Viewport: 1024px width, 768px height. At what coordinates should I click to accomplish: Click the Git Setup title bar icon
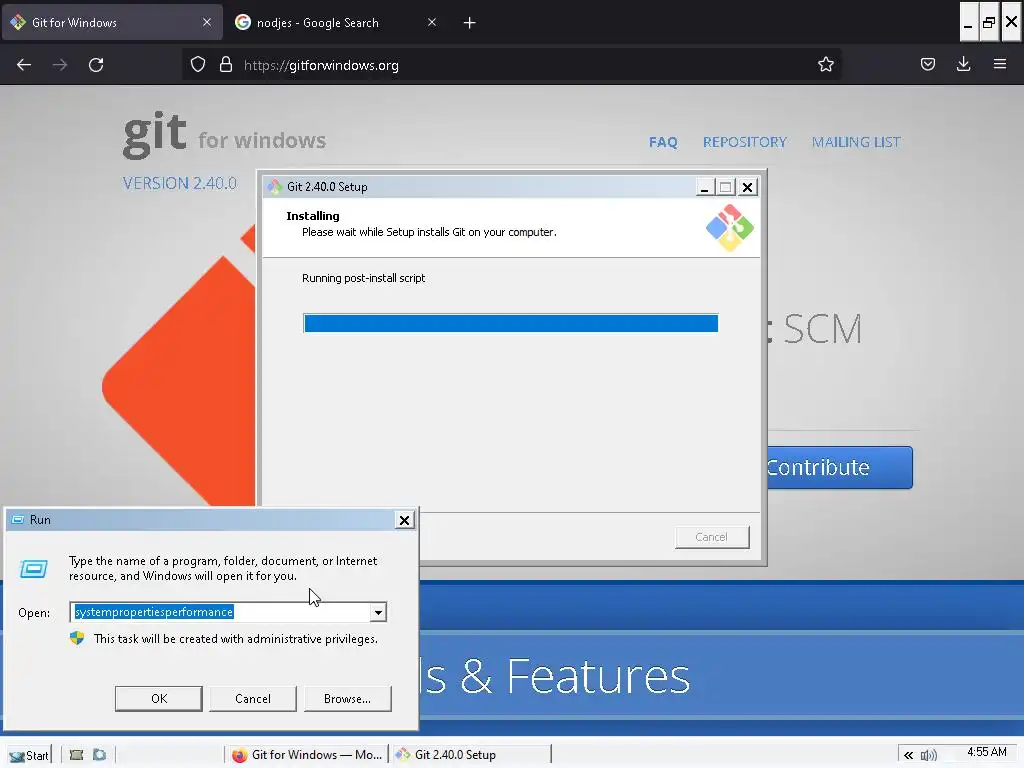pyautogui.click(x=275, y=187)
